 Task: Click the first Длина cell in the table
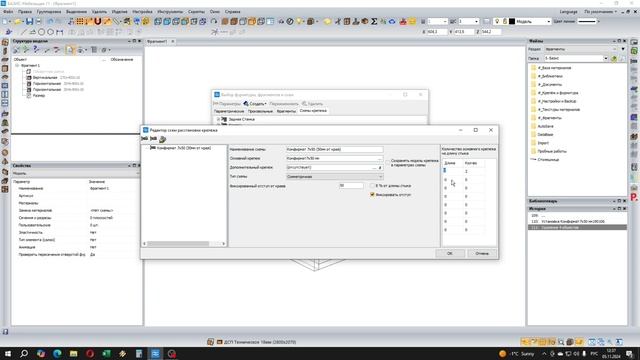click(x=452, y=171)
